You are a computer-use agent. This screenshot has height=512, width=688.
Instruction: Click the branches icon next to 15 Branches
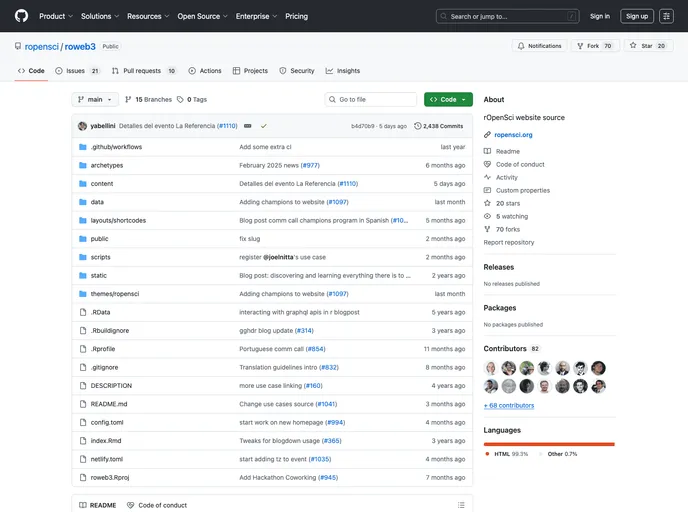pyautogui.click(x=128, y=100)
